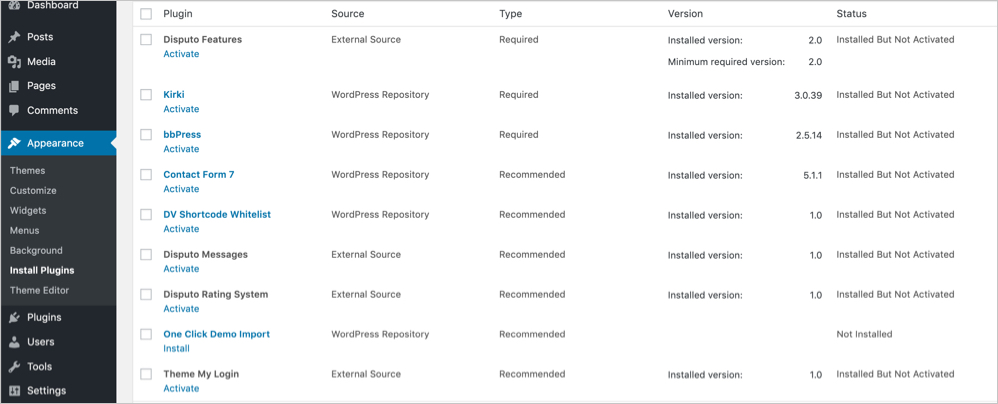Tick the Contact Form 7 checkbox

(146, 174)
